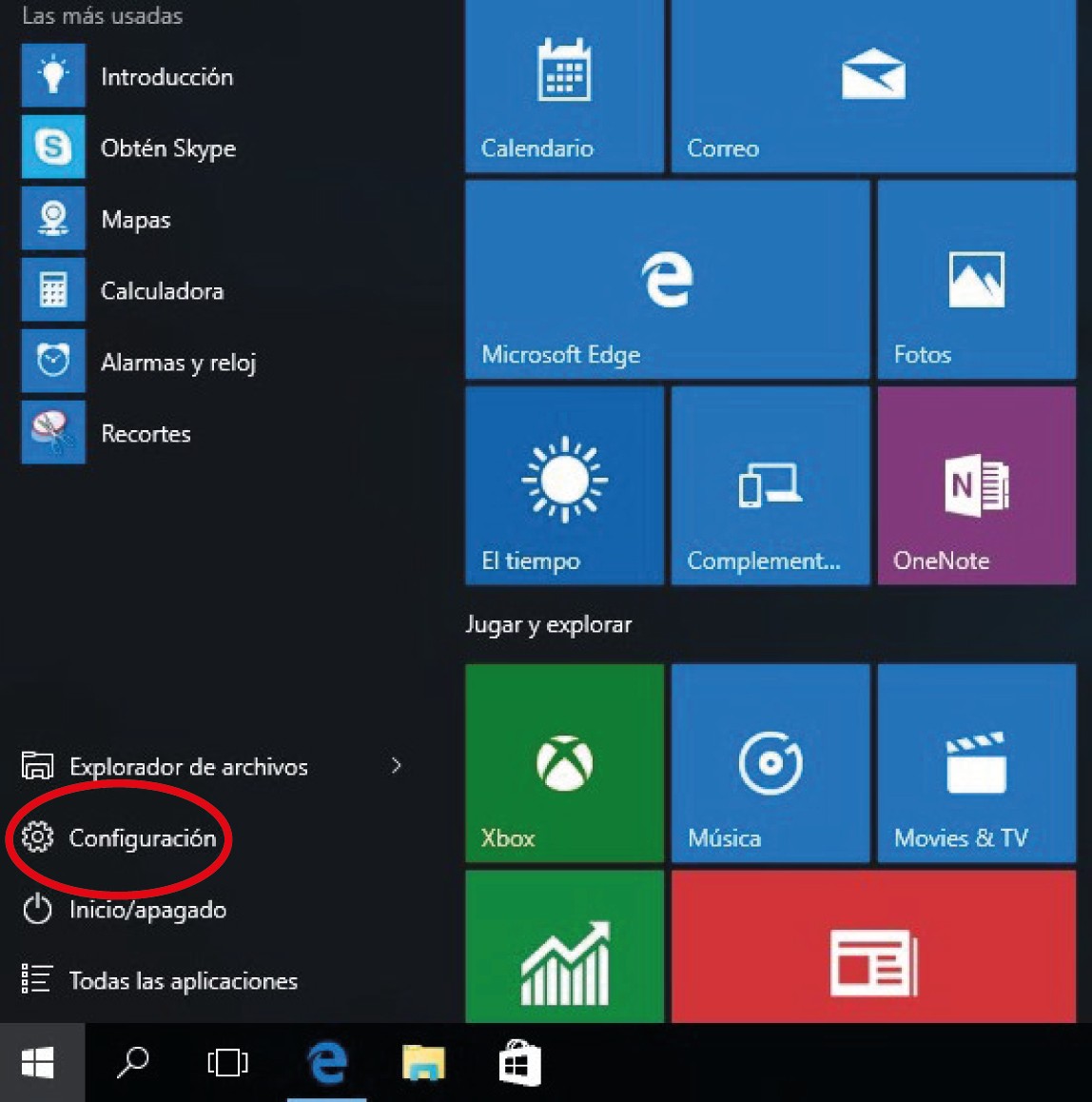Open the Mapas icon
The height and width of the screenshot is (1102, 1092).
coord(53,218)
